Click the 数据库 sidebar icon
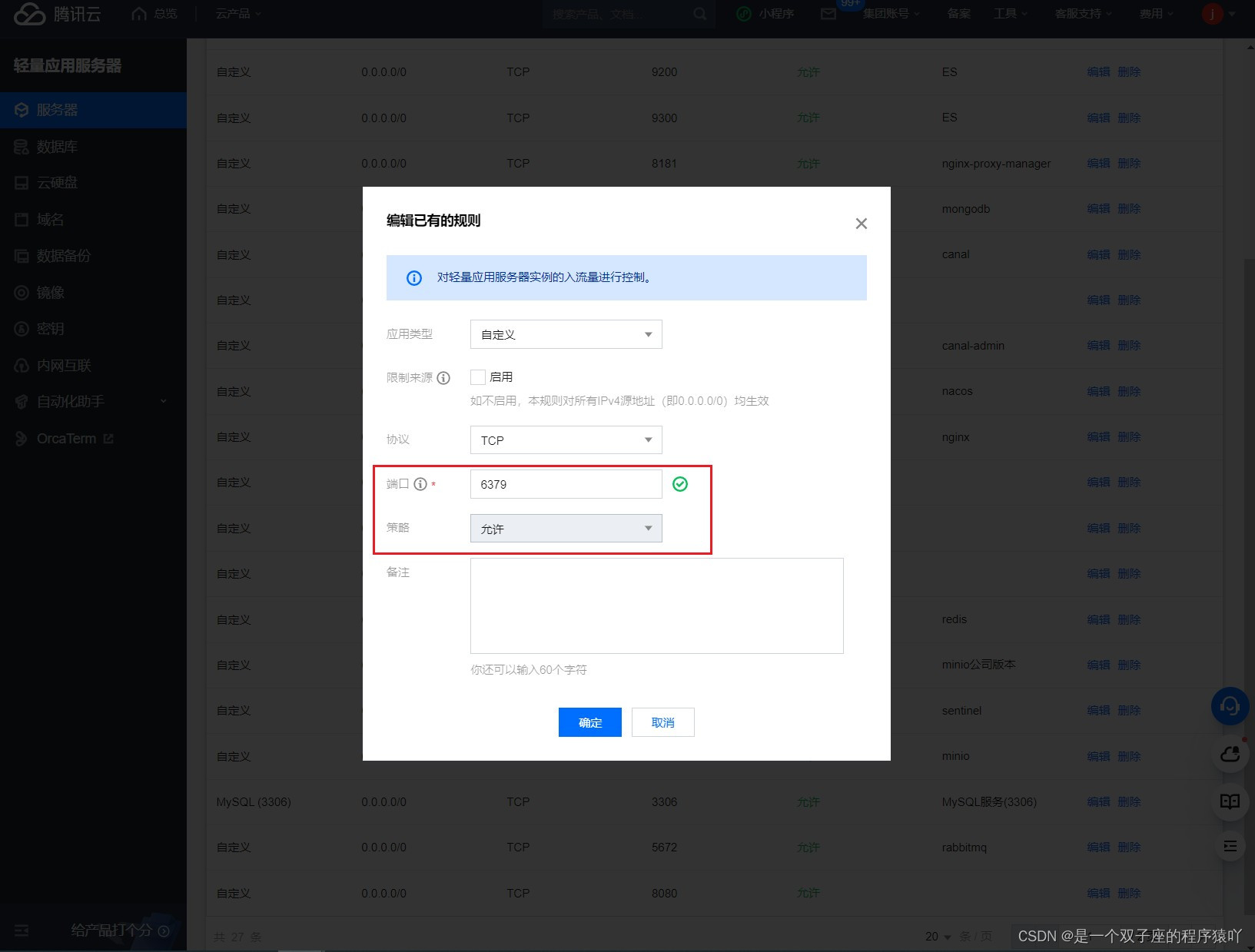Viewport: 1255px width, 952px height. click(22, 147)
